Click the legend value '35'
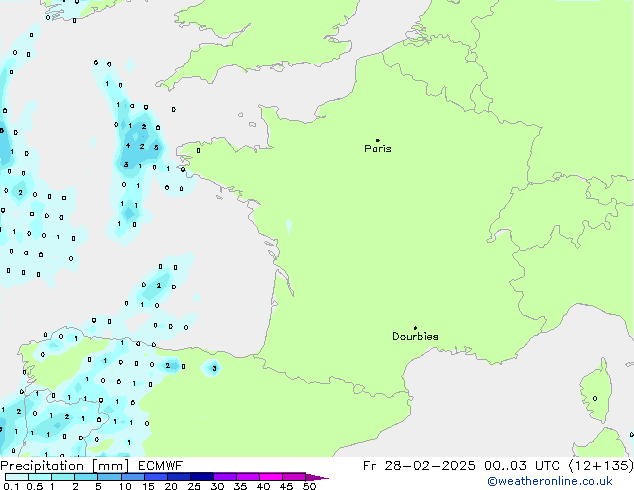 click(x=240, y=486)
